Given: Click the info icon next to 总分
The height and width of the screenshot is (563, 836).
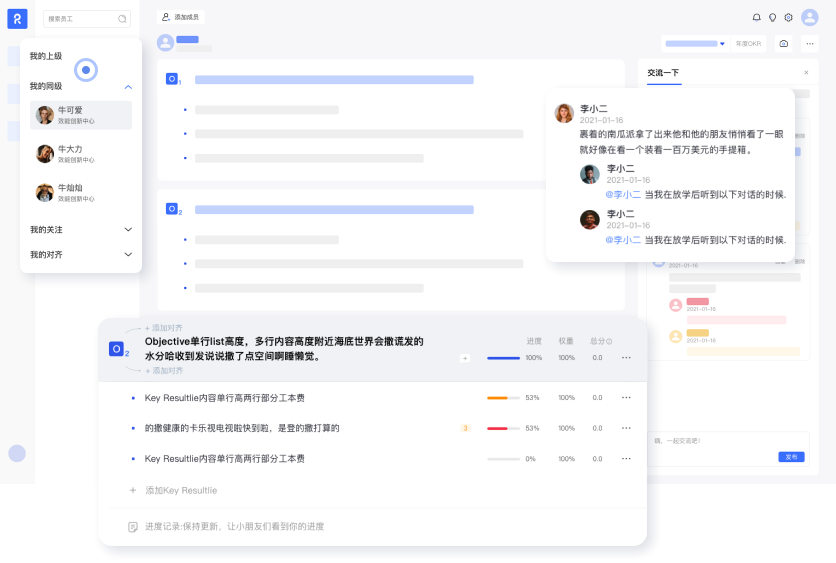Looking at the screenshot, I should [609, 341].
